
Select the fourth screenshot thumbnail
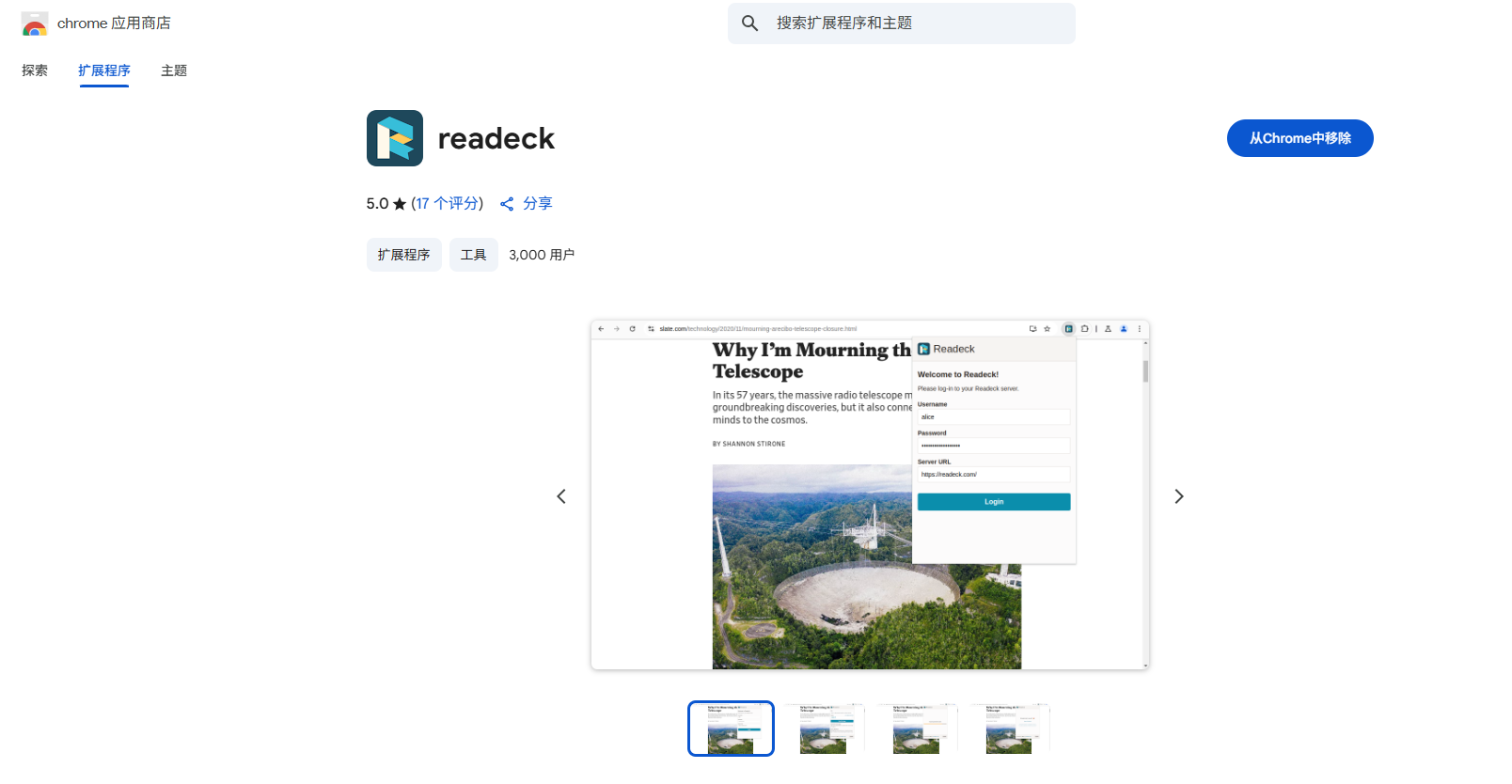[1009, 729]
